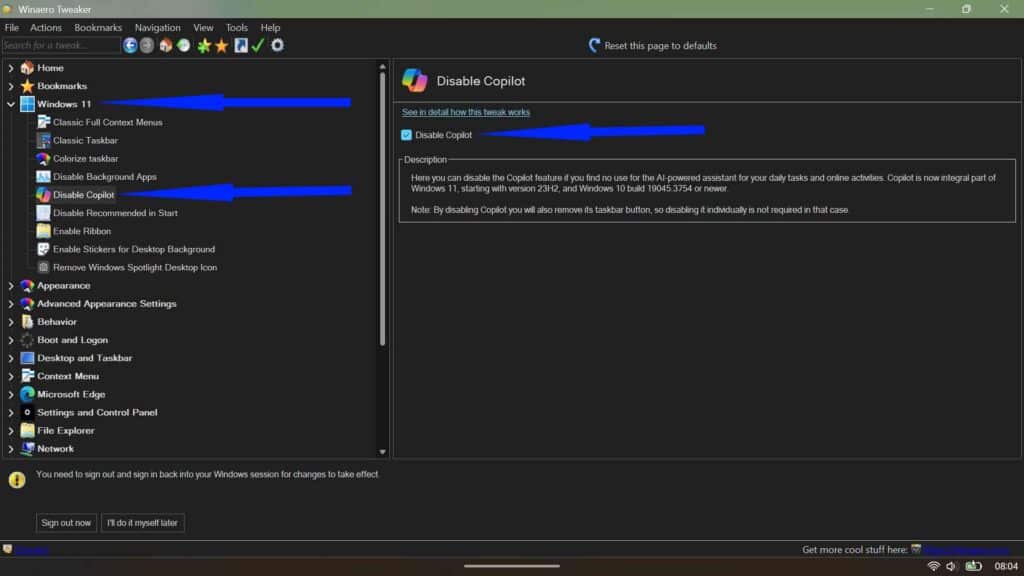Viewport: 1024px width, 576px height.
Task: Collapse the Windows 11 tree section
Action: [x=11, y=104]
